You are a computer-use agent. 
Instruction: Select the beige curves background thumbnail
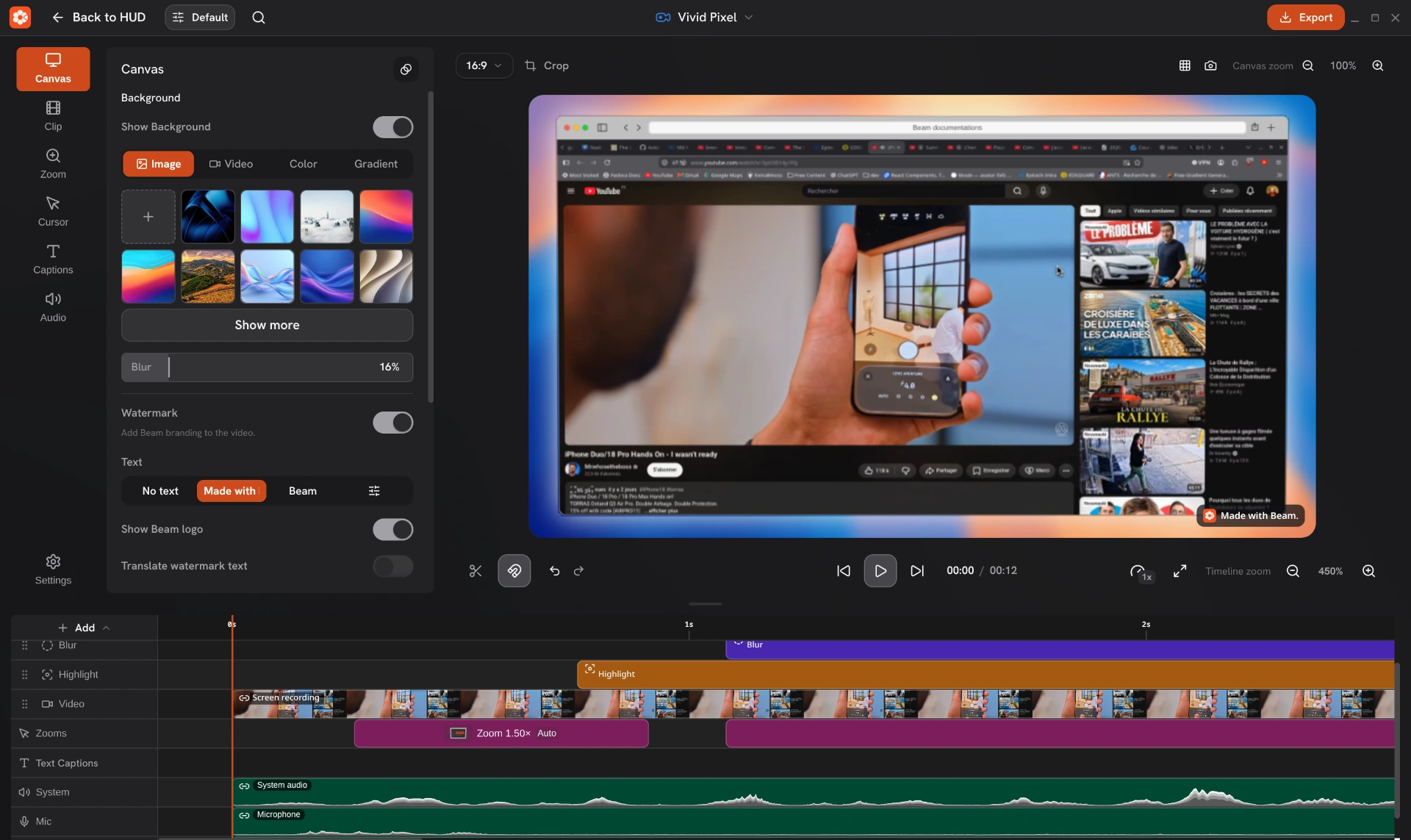[387, 276]
